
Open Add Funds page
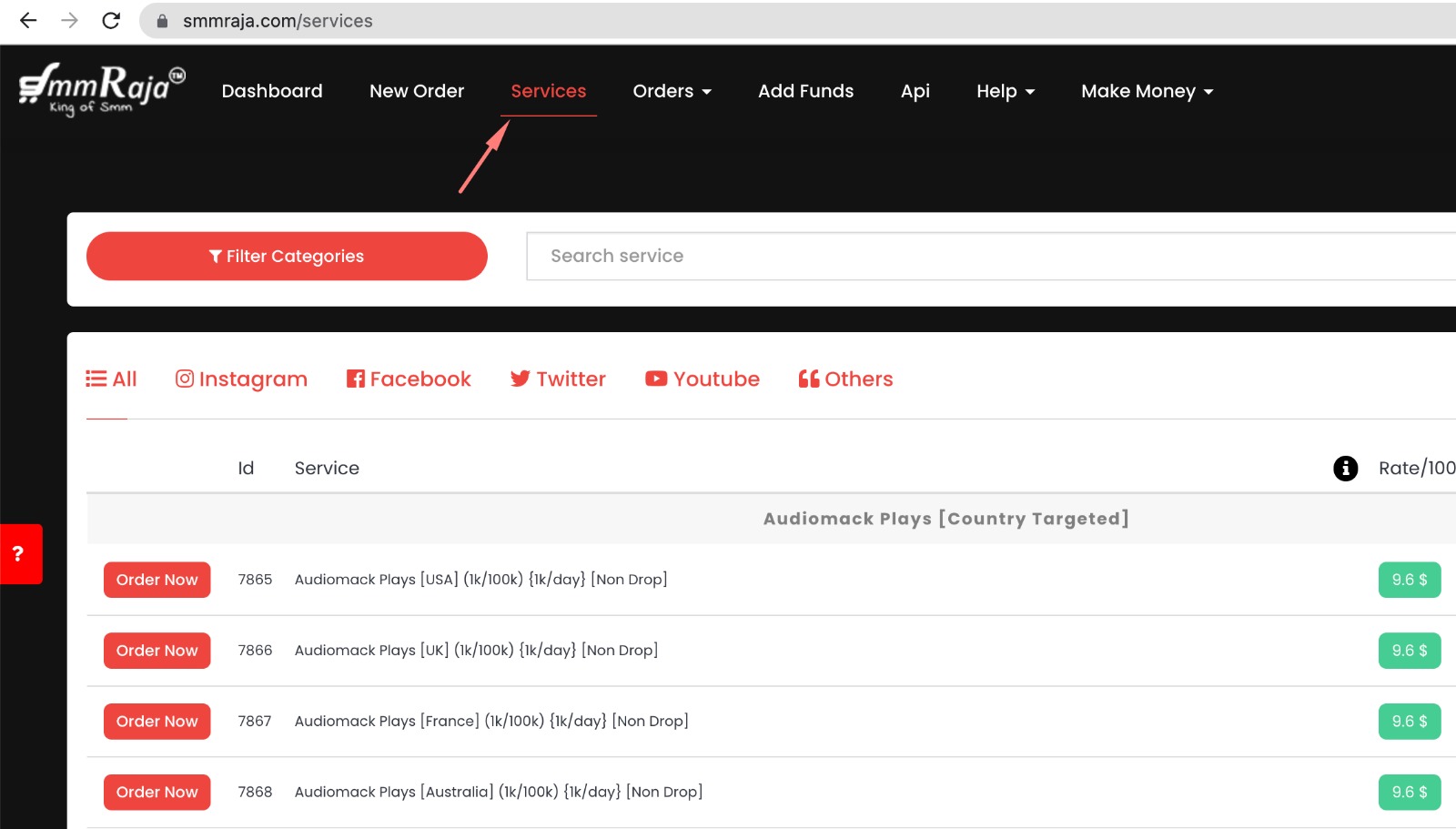[806, 91]
